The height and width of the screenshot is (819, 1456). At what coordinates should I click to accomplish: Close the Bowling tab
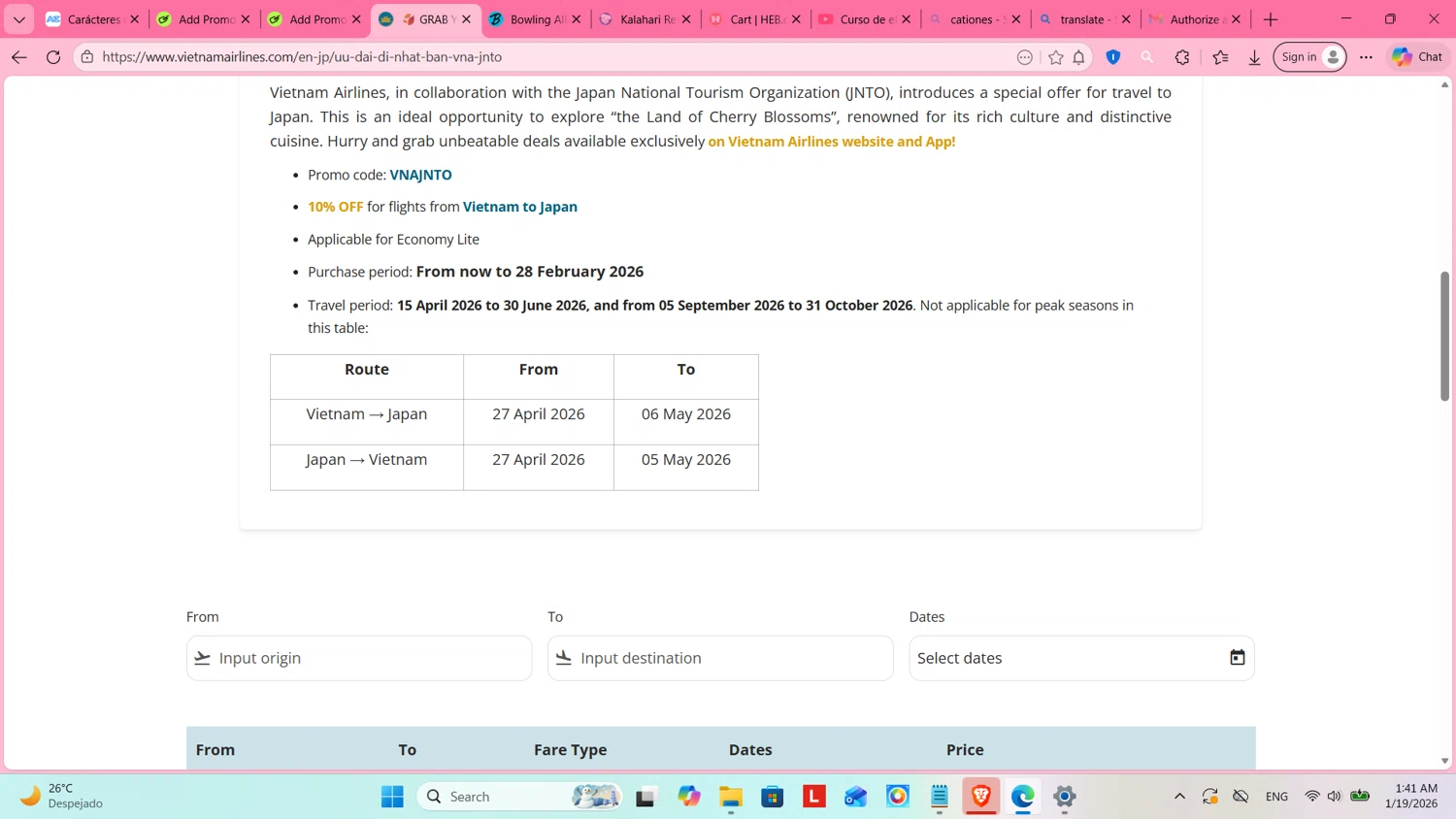[x=577, y=19]
